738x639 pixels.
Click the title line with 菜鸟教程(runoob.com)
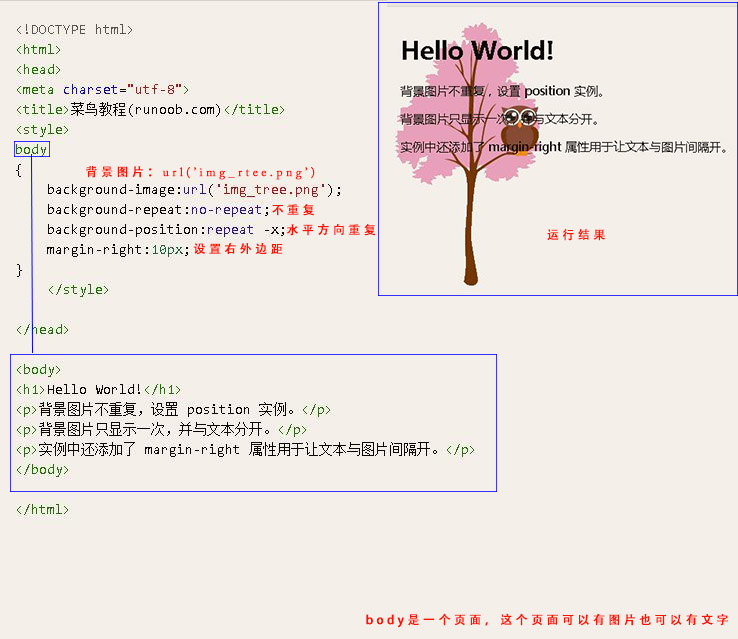[150, 110]
